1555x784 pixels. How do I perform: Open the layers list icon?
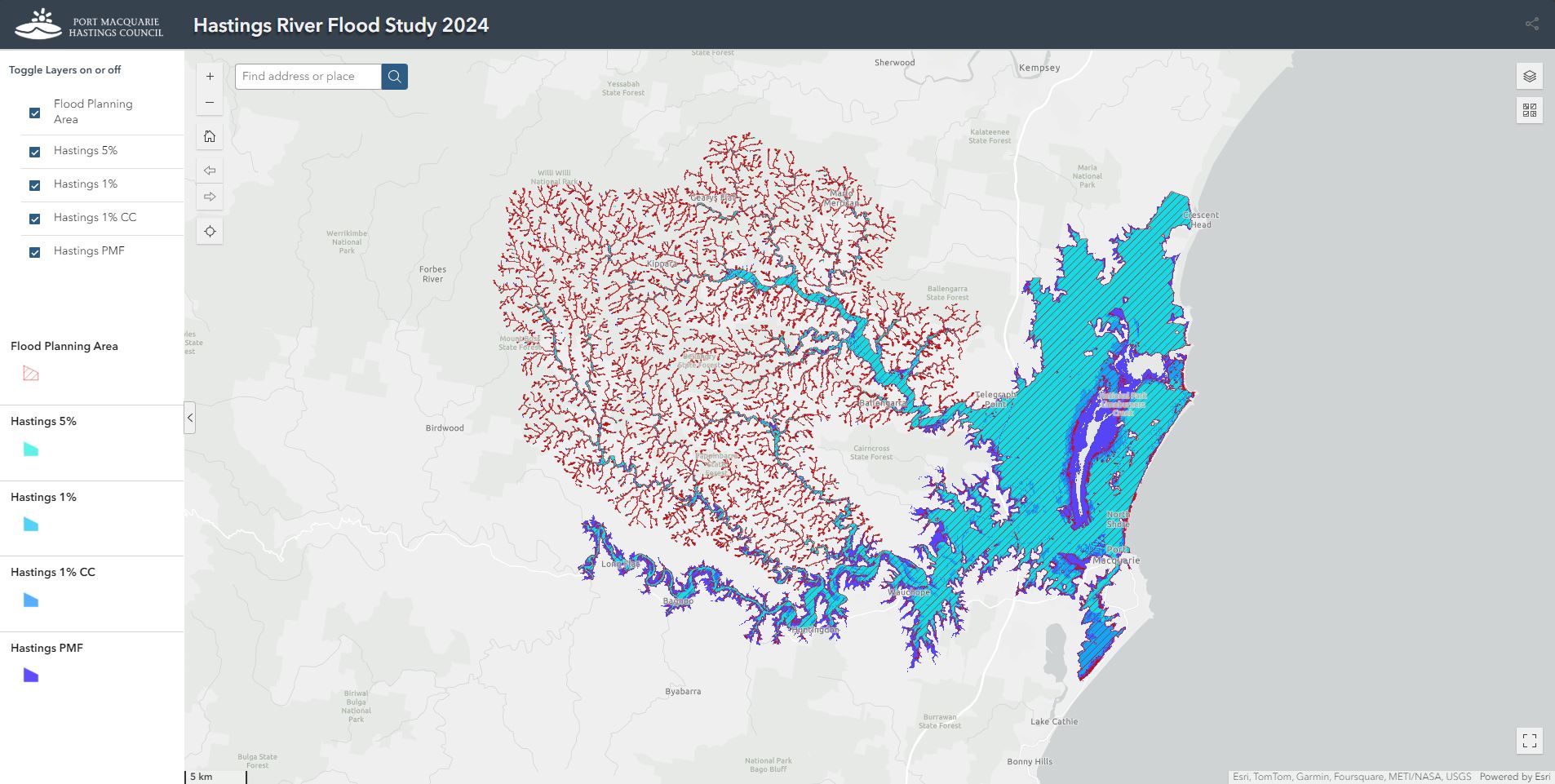(x=1530, y=77)
